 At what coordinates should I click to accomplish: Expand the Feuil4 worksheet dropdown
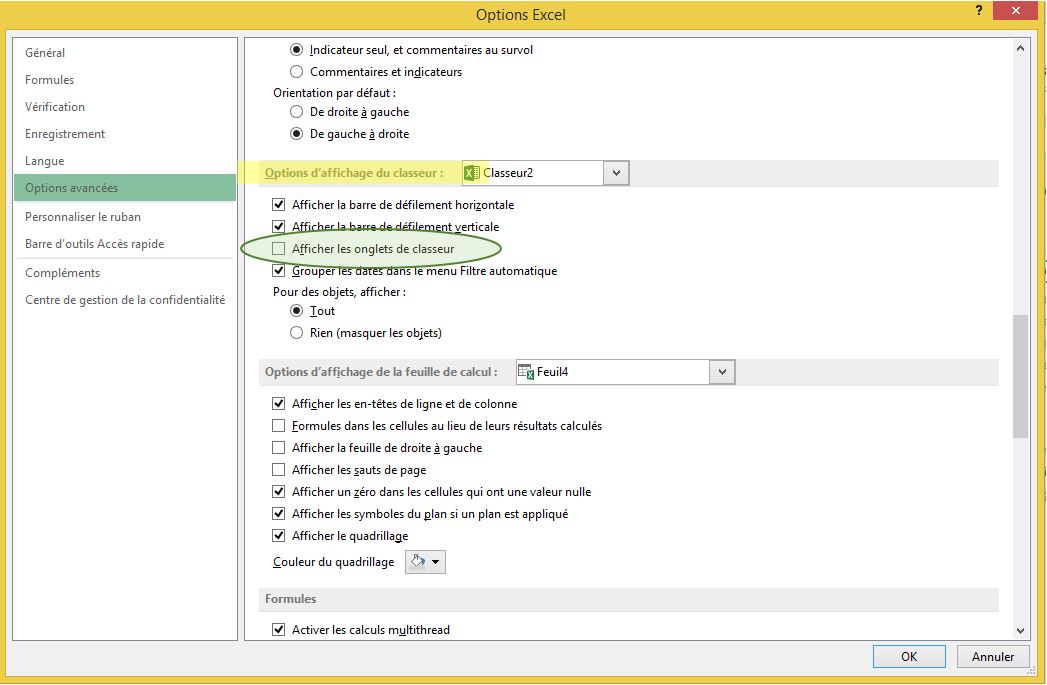click(722, 372)
